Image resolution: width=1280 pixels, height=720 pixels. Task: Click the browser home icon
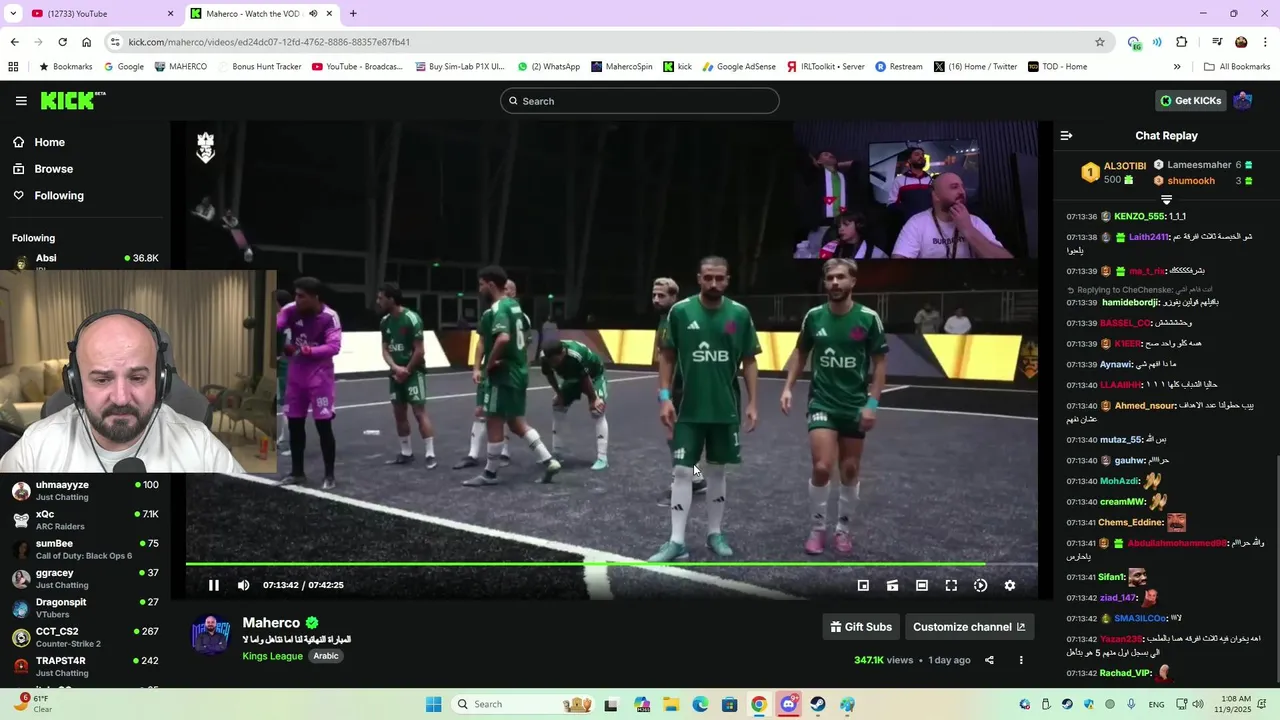point(86,42)
